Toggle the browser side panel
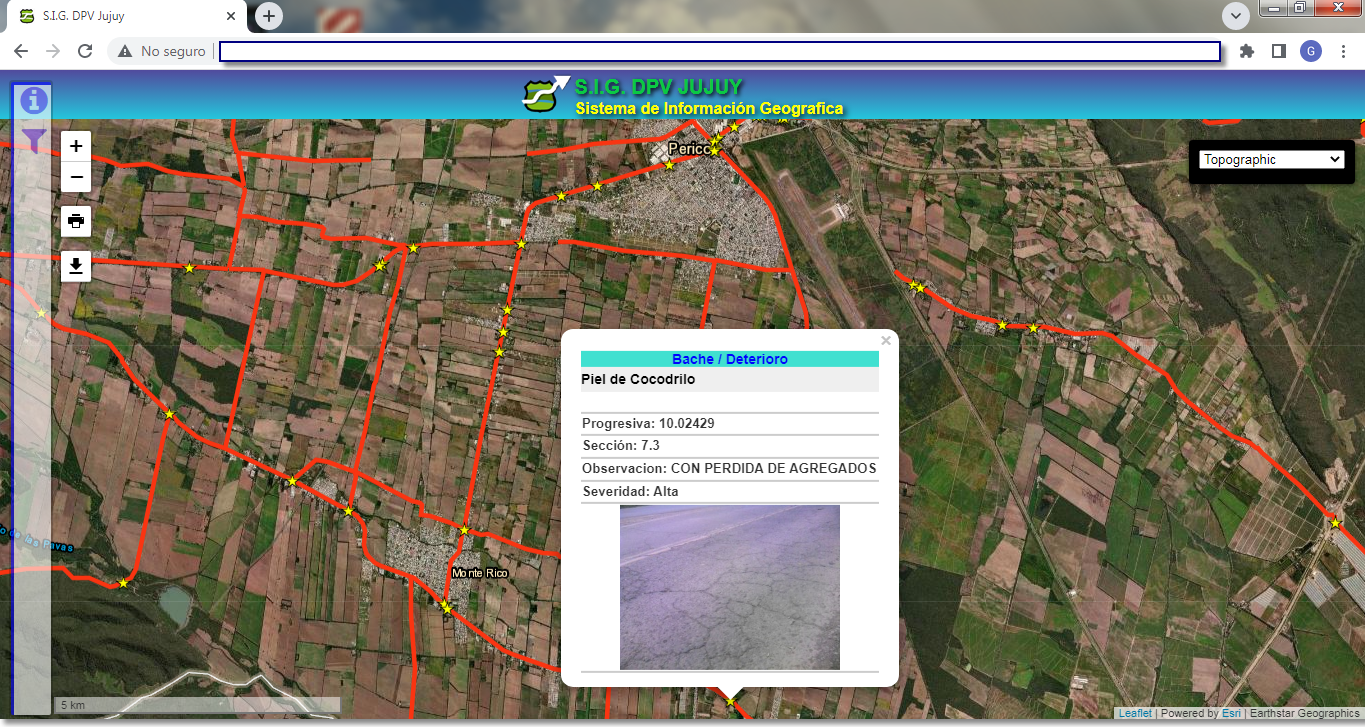 coord(1278,51)
